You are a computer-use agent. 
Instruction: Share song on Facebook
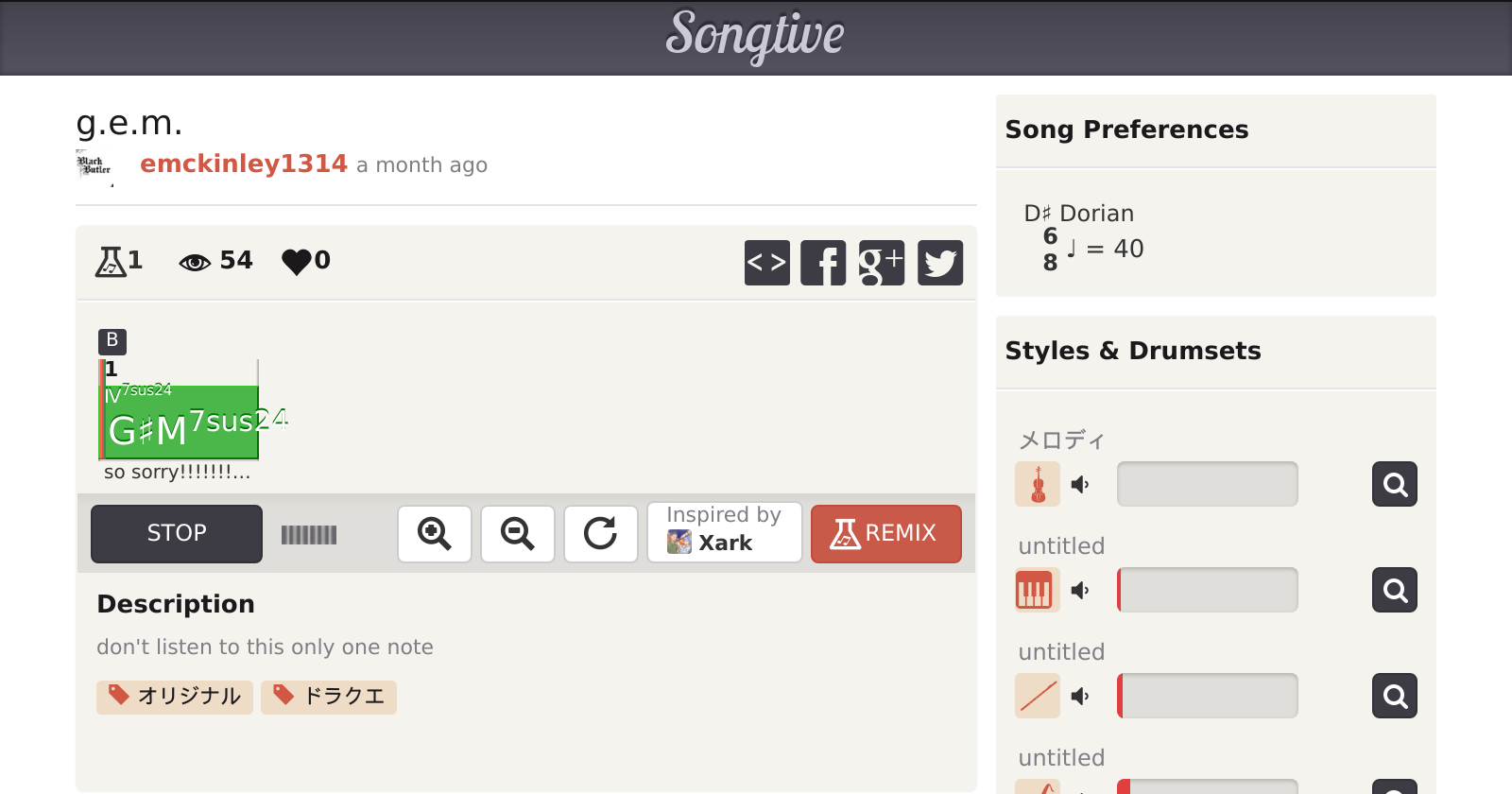[823, 263]
